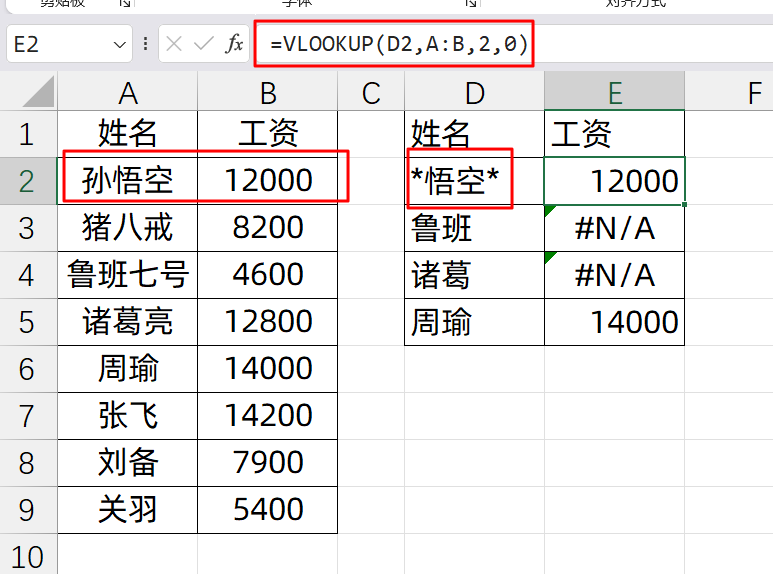Click cell with value 4600
The height and width of the screenshot is (574, 773).
(268, 275)
